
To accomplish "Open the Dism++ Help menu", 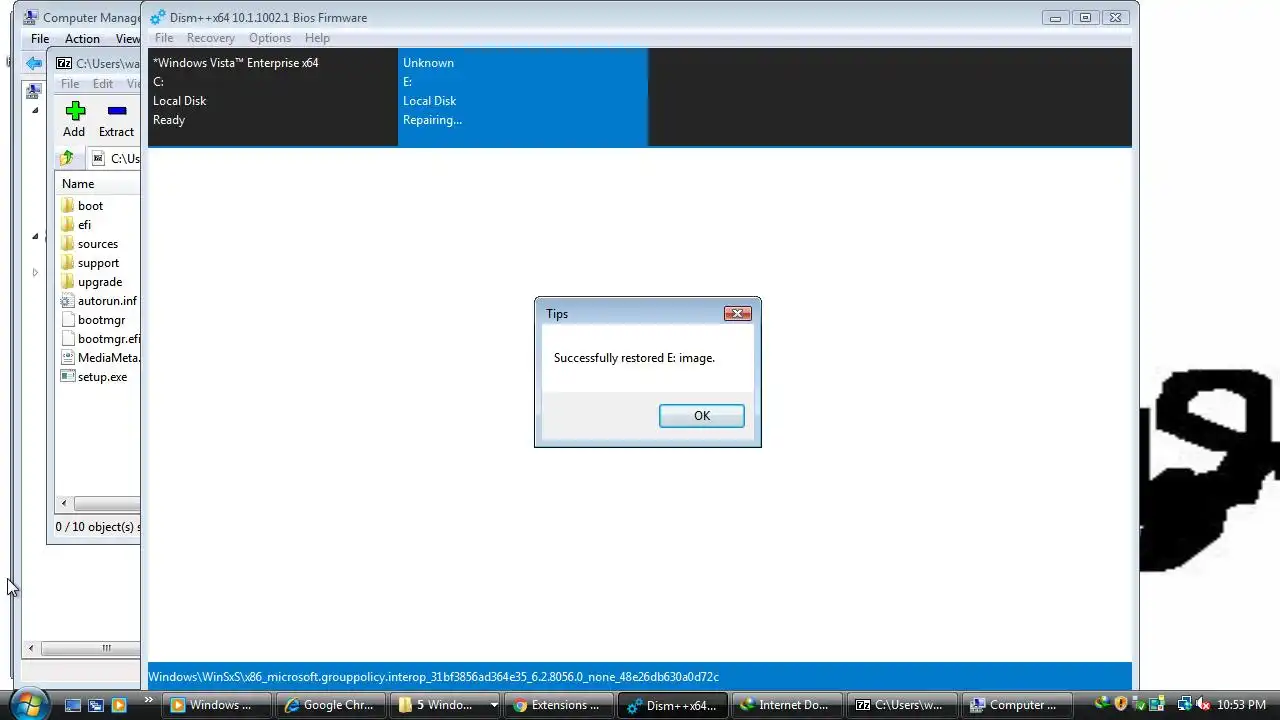I will coord(317,38).
